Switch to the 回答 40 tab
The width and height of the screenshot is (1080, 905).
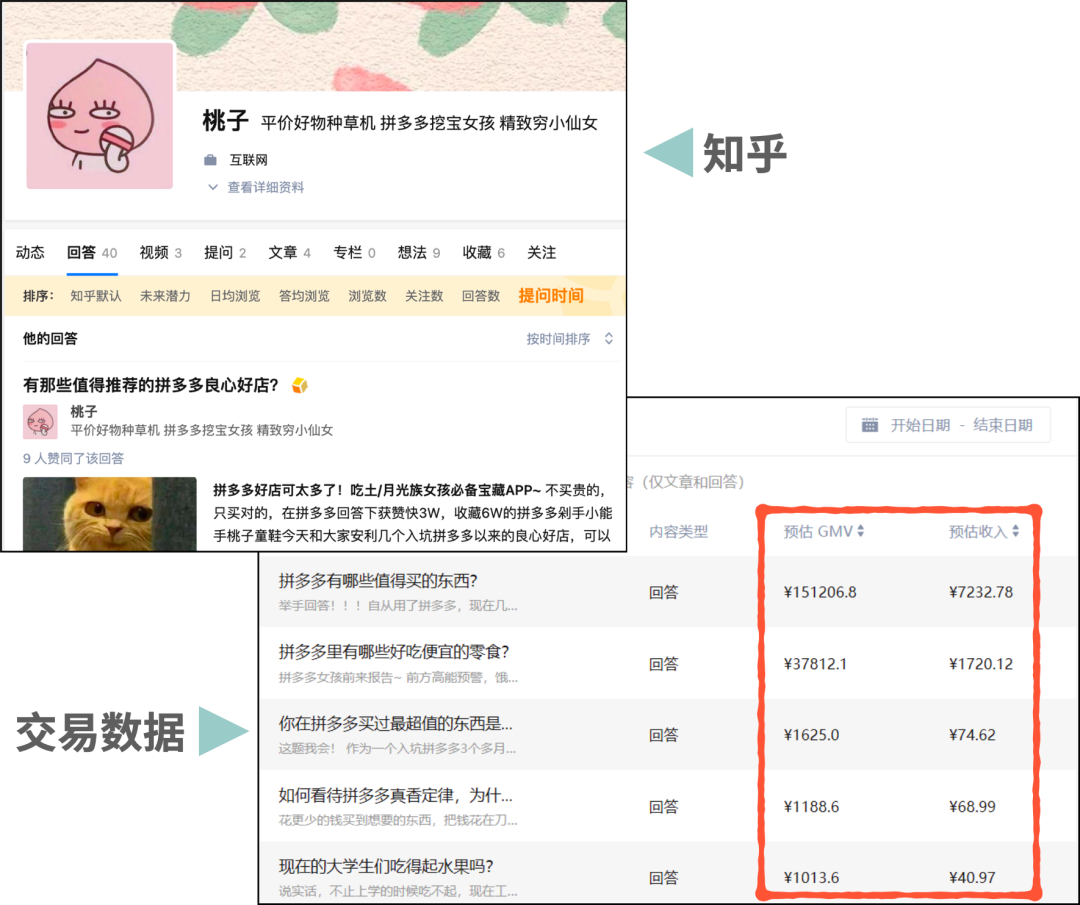92,253
